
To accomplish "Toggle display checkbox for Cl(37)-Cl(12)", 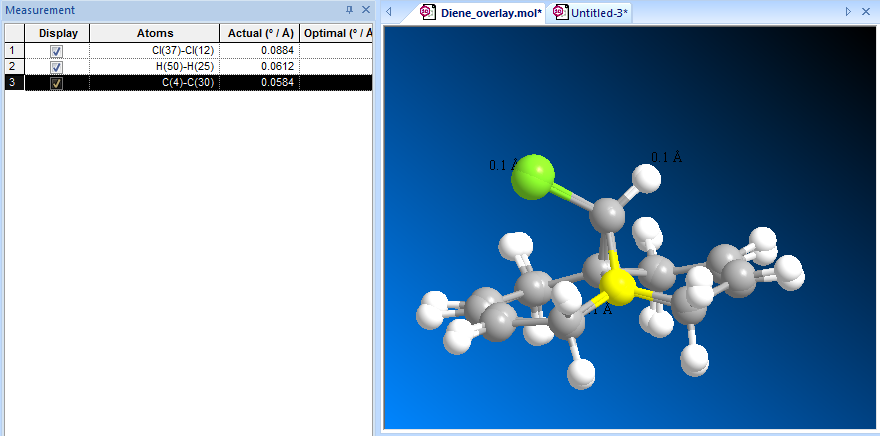I will point(57,51).
